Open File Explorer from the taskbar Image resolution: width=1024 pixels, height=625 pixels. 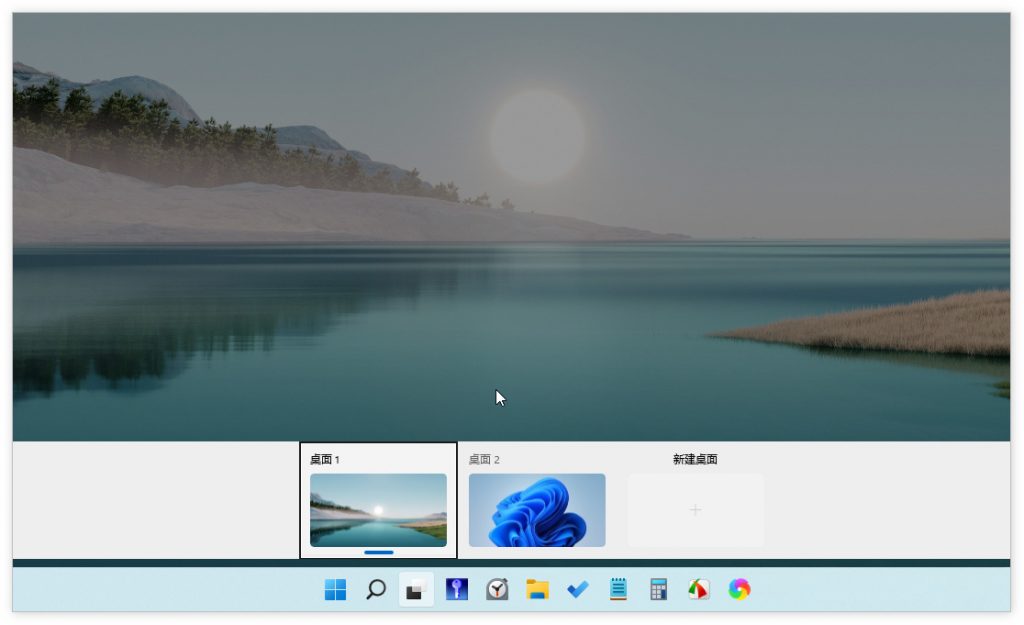pos(537,590)
